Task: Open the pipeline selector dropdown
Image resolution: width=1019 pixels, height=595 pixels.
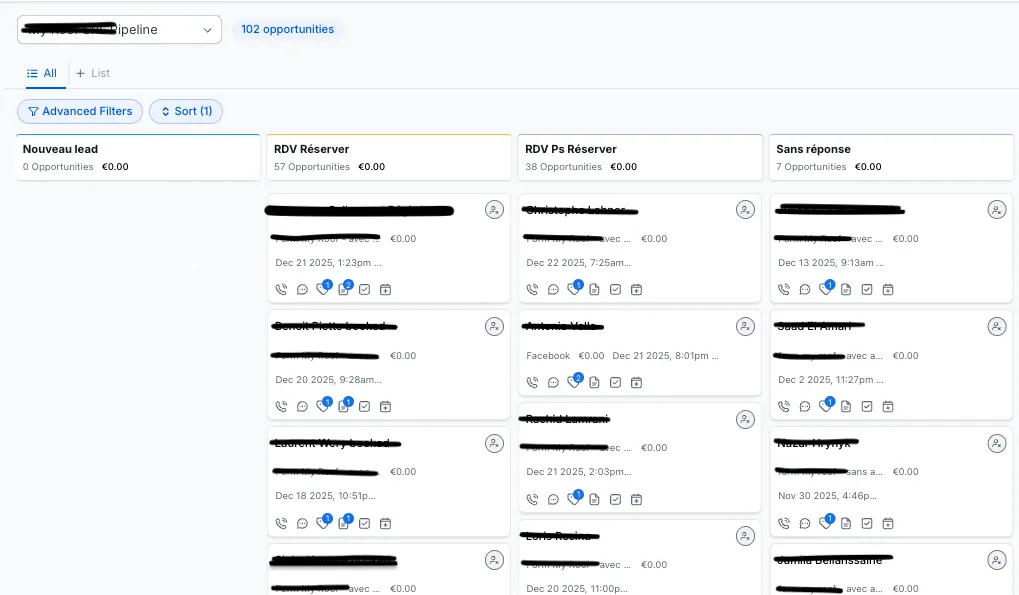Action: [x=119, y=30]
